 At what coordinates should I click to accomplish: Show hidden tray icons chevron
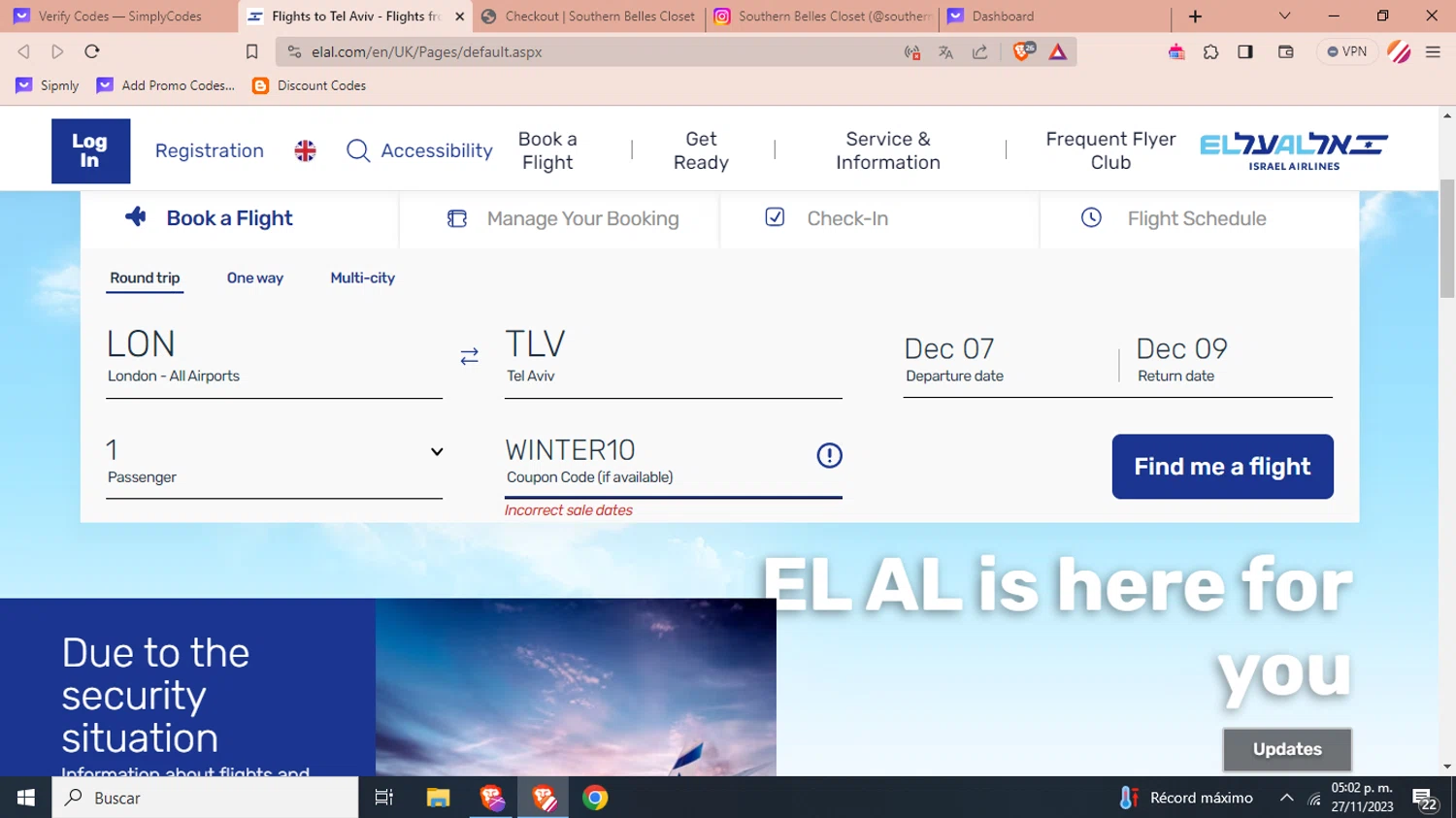click(x=1286, y=798)
